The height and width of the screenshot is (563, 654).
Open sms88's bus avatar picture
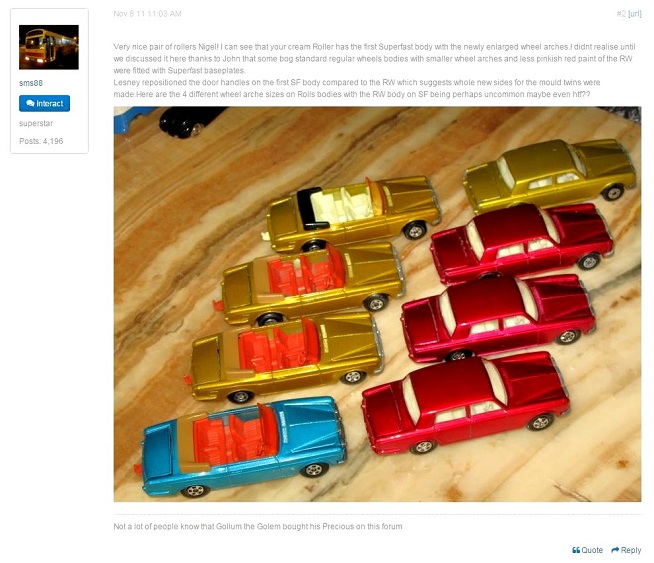click(49, 47)
